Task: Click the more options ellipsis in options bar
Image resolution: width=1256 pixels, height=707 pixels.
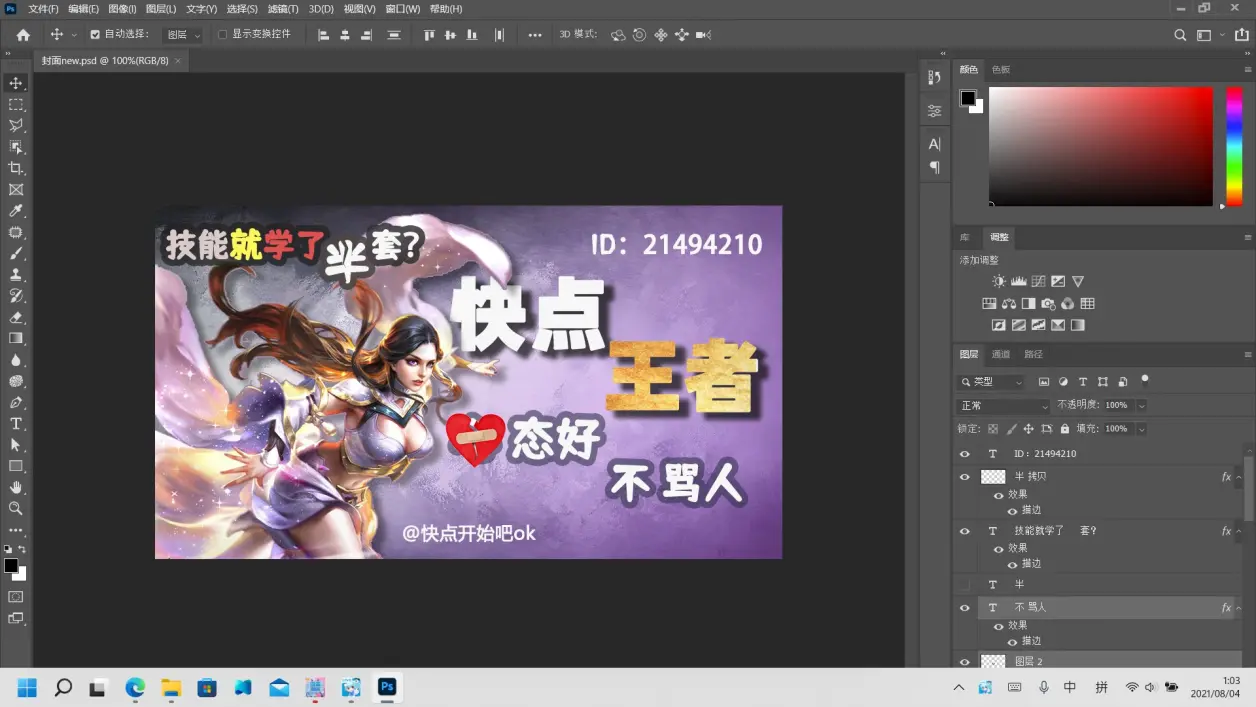Action: click(x=535, y=35)
